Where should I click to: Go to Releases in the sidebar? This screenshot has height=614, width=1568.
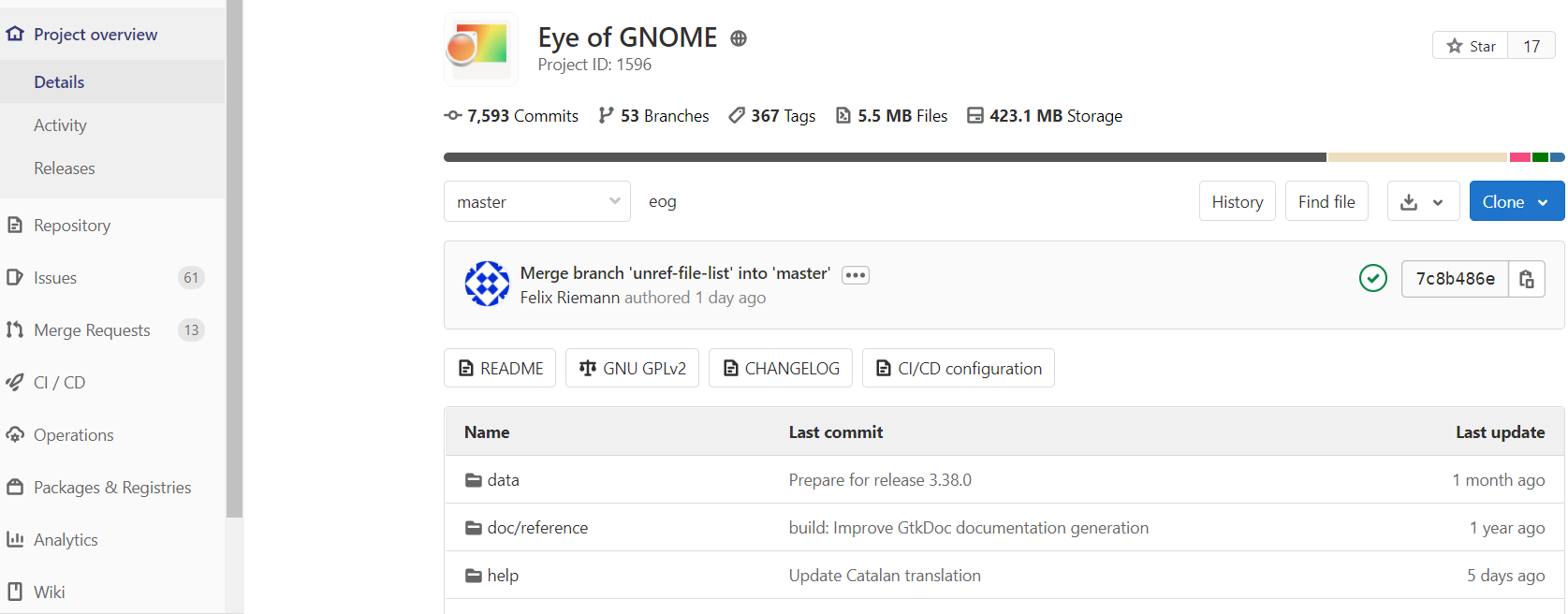click(65, 168)
